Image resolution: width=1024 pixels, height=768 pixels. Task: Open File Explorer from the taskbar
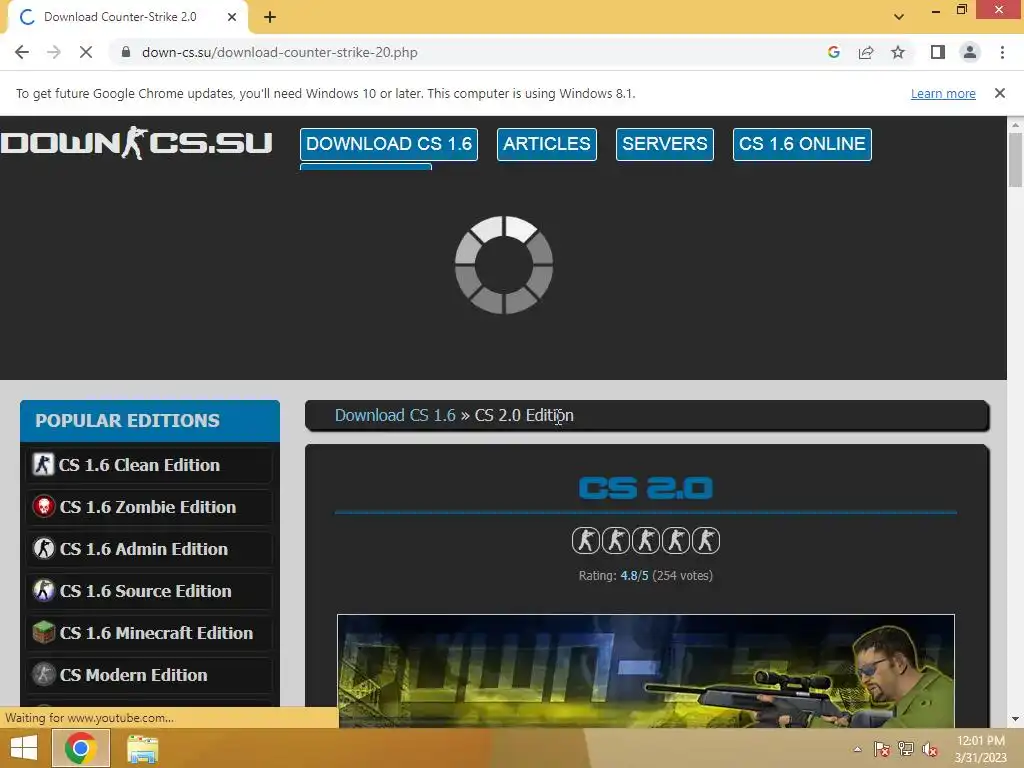(x=142, y=749)
